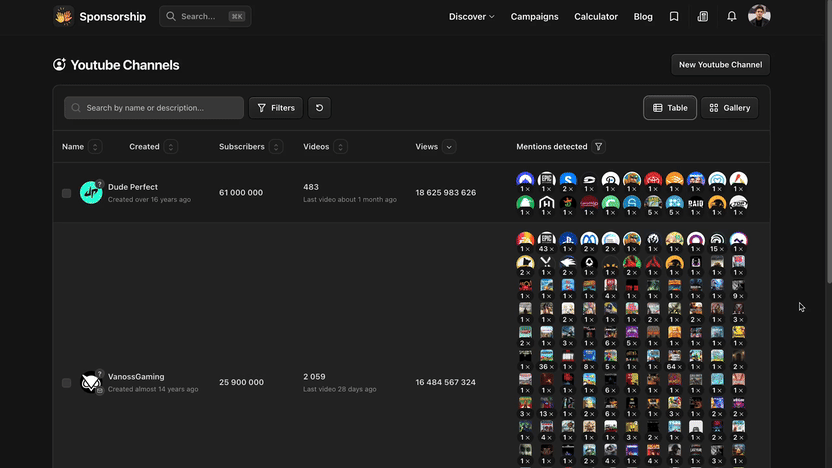Toggle the Views column sort arrow
Image resolution: width=832 pixels, height=468 pixels.
(449, 146)
